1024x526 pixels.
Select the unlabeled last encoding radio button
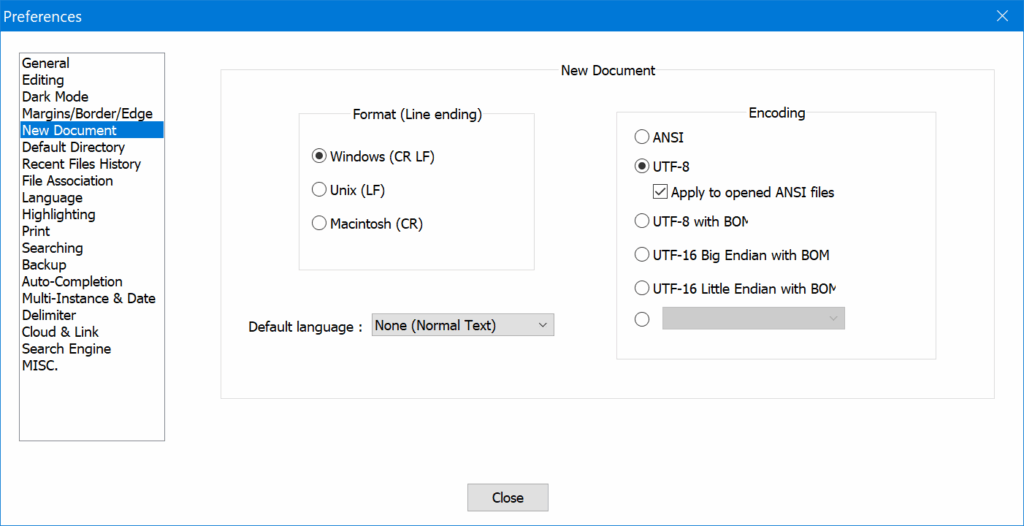(642, 319)
